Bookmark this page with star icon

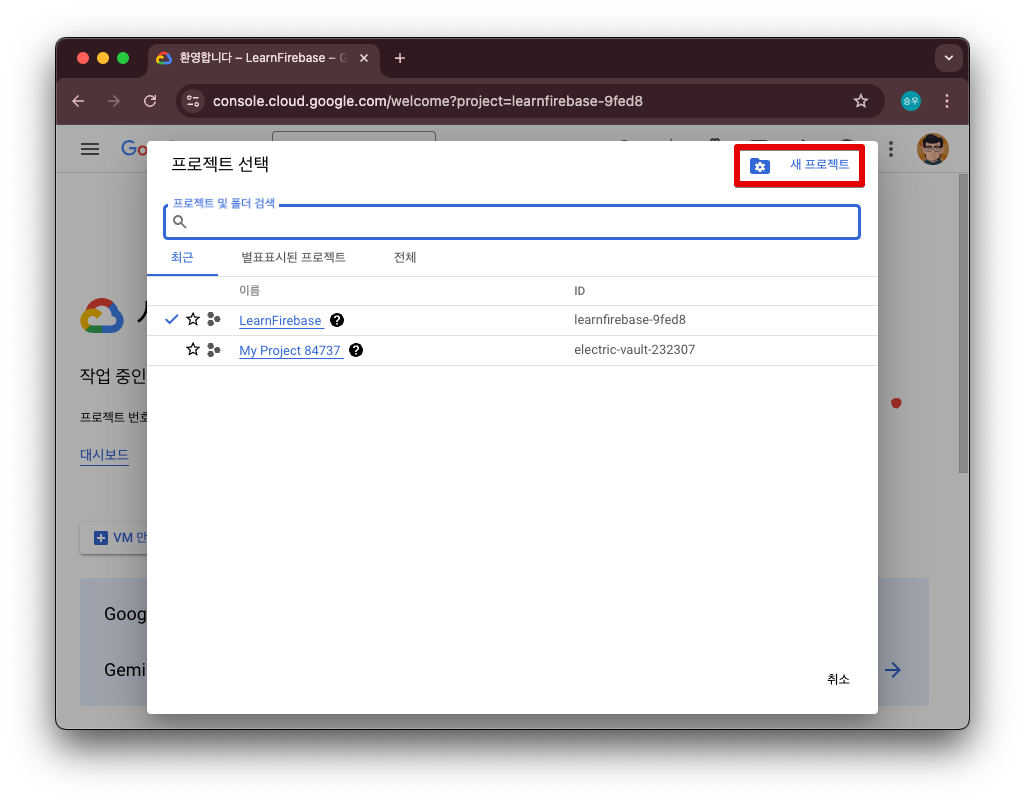click(x=860, y=101)
